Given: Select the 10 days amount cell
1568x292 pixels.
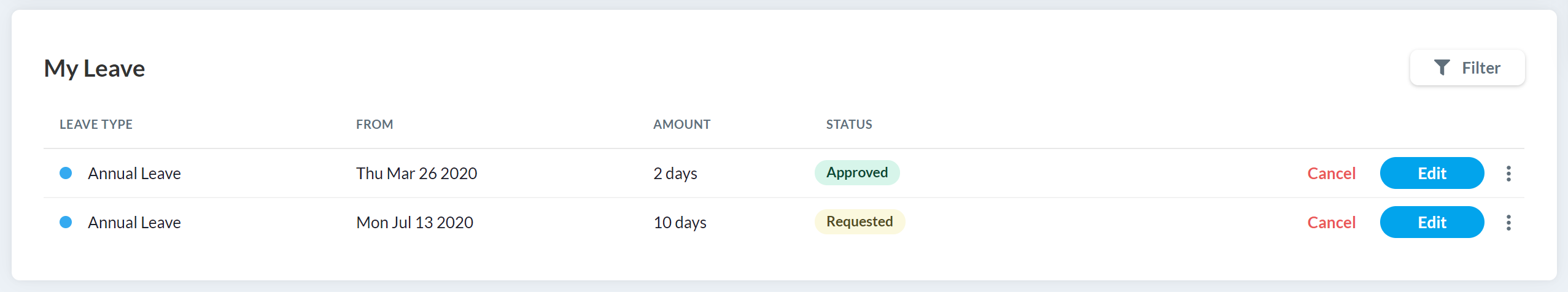Looking at the screenshot, I should (x=680, y=223).
